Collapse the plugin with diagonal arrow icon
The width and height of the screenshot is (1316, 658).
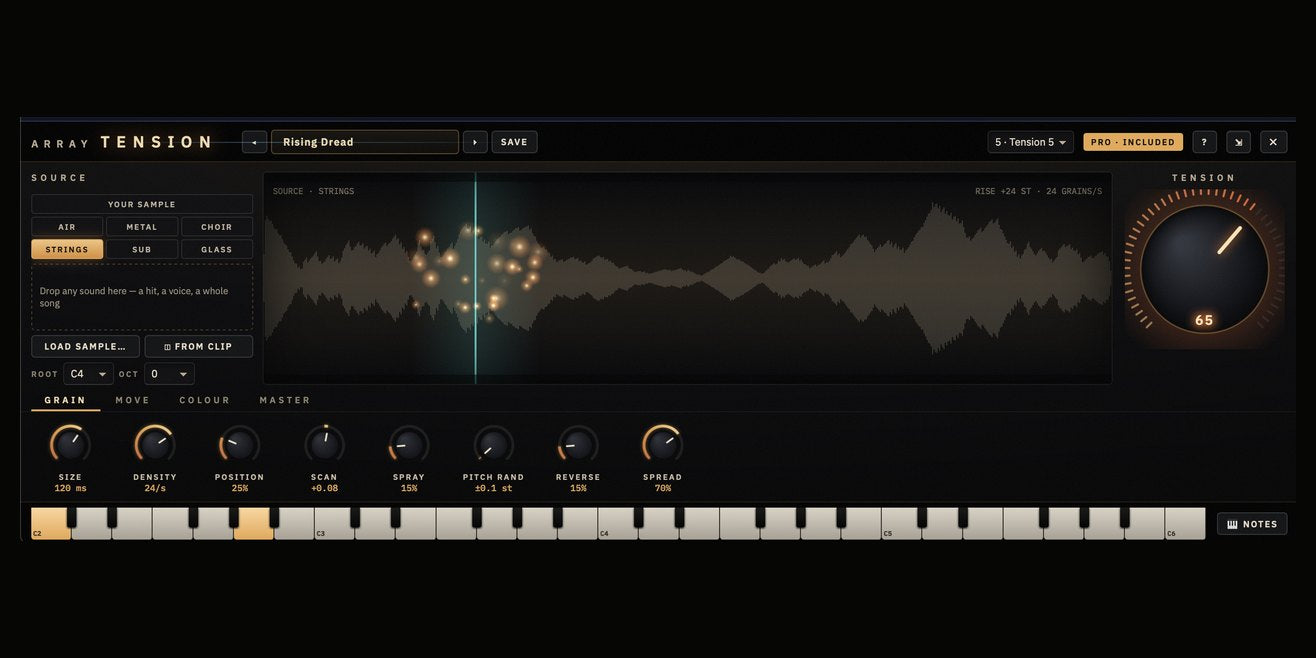point(1238,142)
